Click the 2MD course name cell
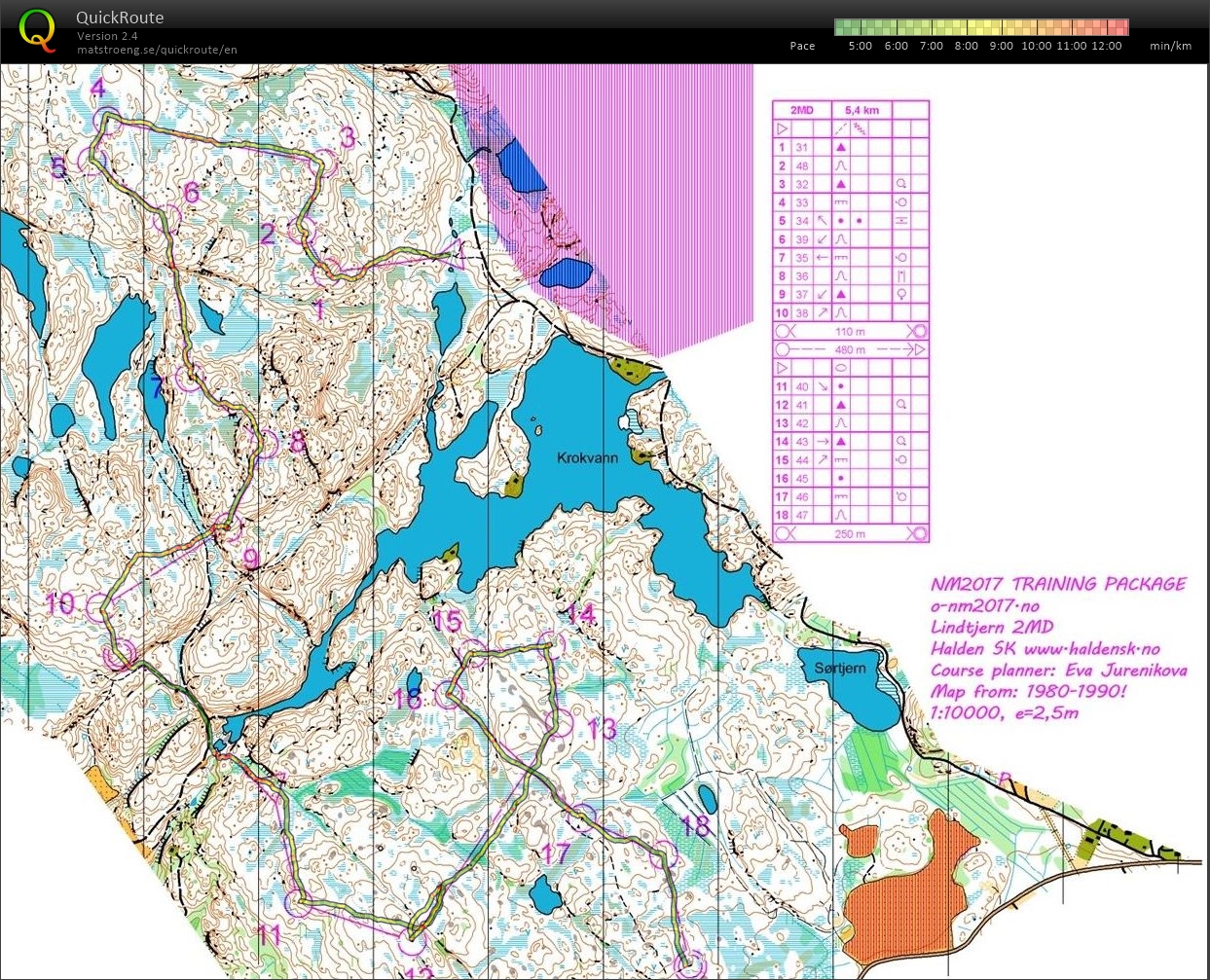This screenshot has height=980, width=1210. [802, 110]
